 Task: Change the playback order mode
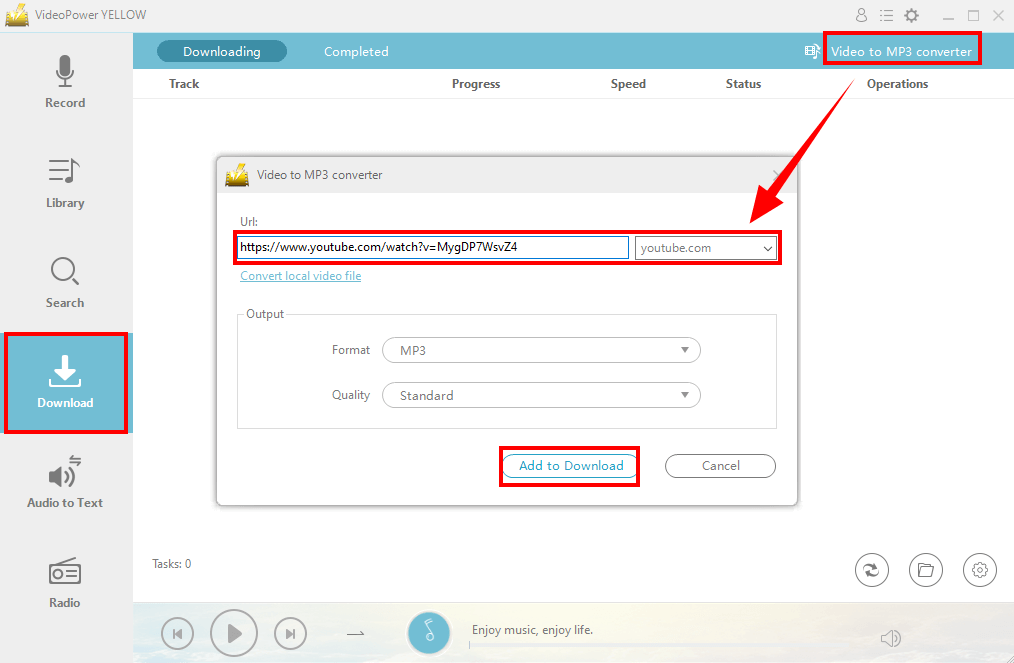pyautogui.click(x=356, y=634)
